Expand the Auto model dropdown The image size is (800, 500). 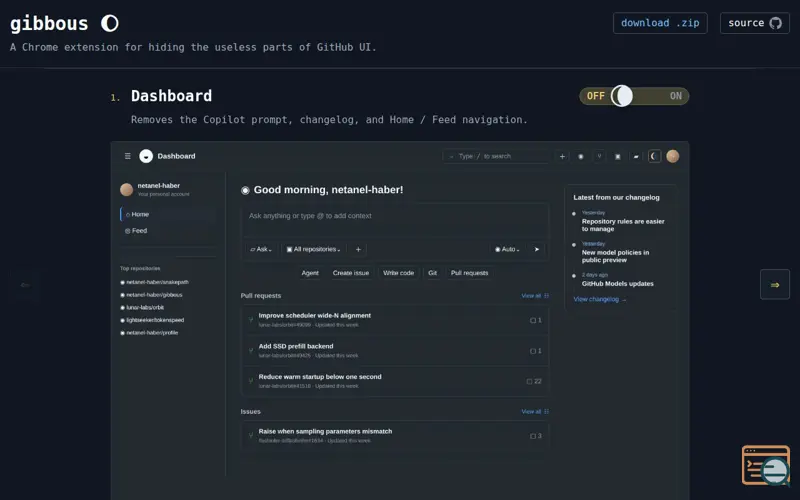click(507, 249)
